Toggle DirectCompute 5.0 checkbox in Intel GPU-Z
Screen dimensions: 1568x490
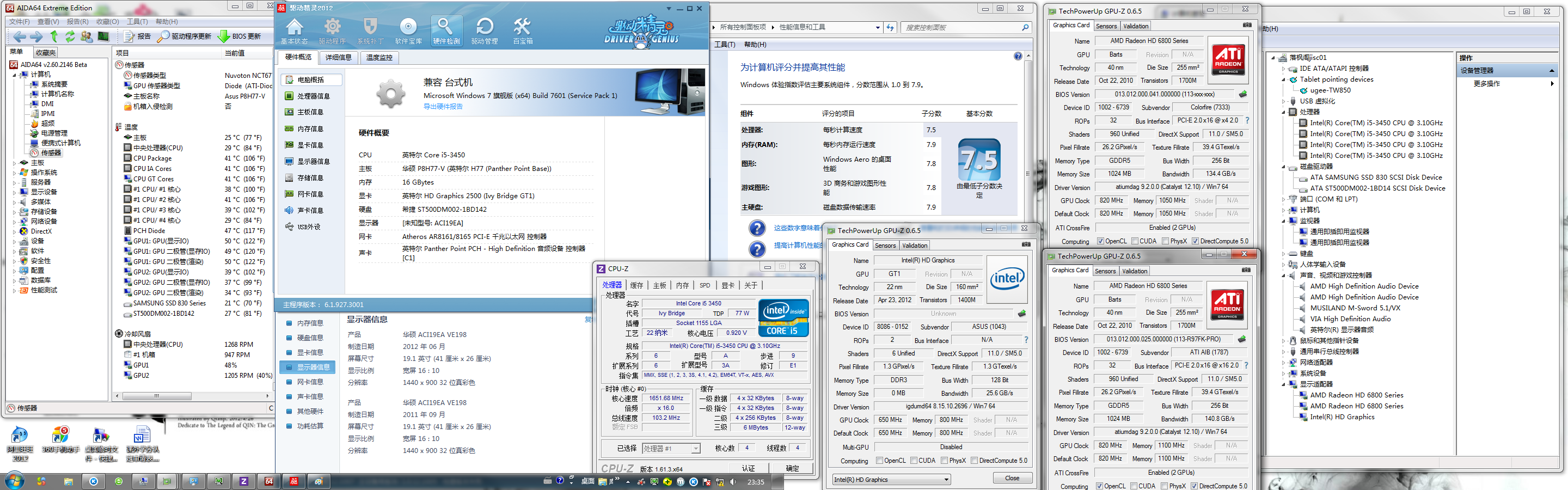[975, 461]
